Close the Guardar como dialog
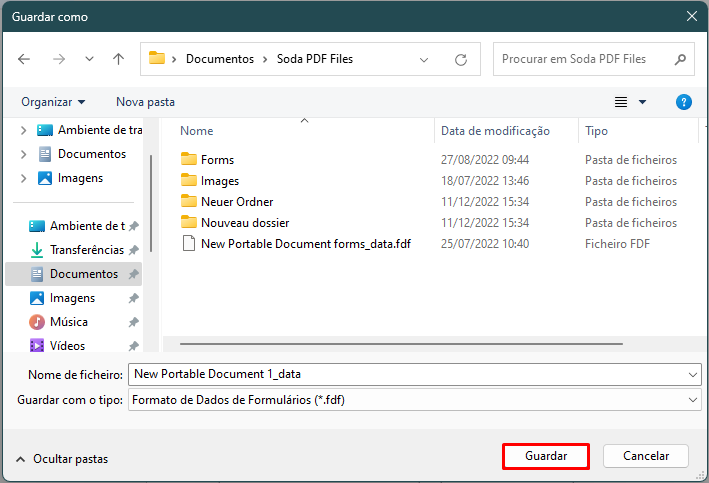Viewport: 709px width, 483px height. tap(692, 16)
